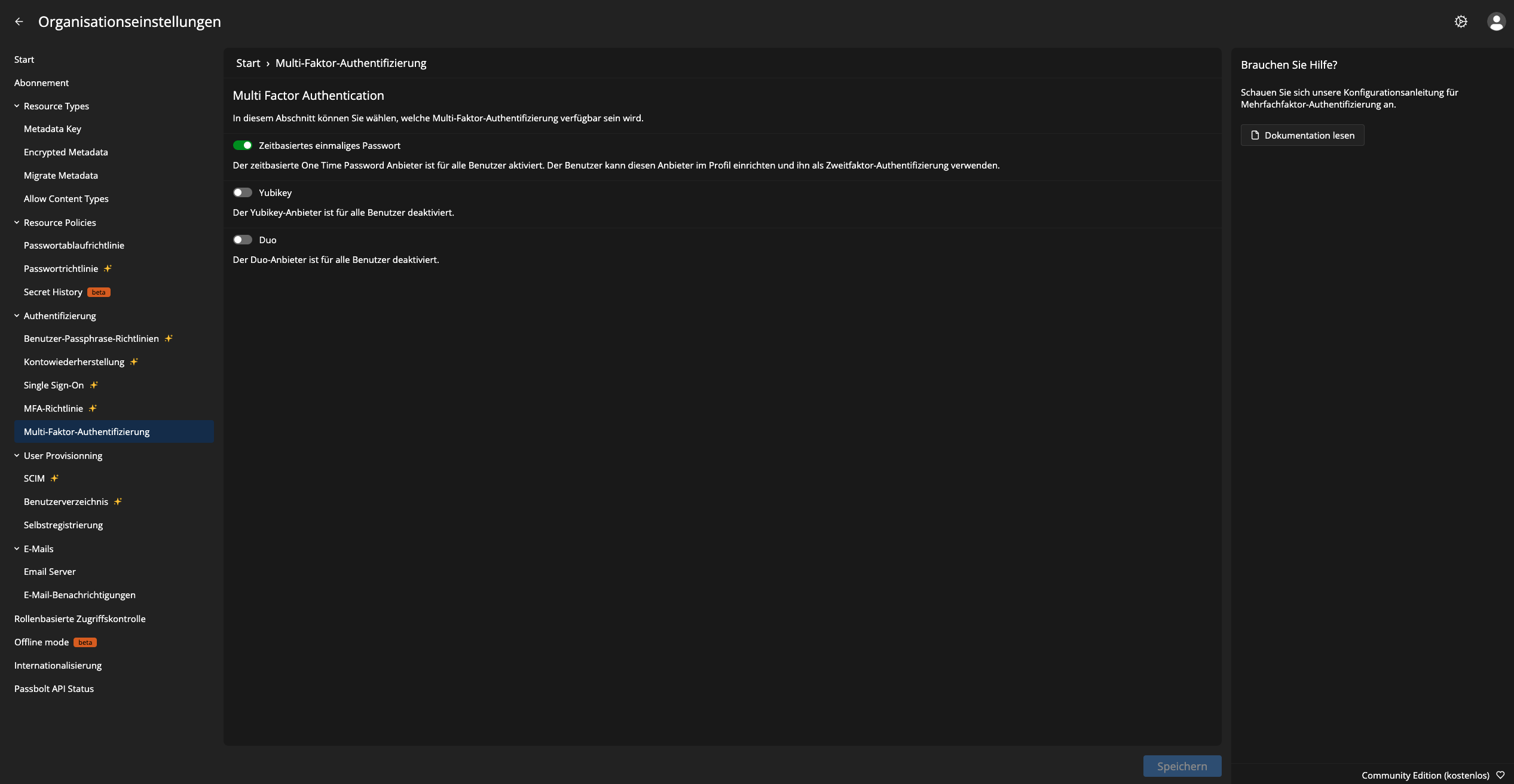Screen dimensions: 1514x784
Task: Open the user profile avatar
Action: (x=1496, y=22)
